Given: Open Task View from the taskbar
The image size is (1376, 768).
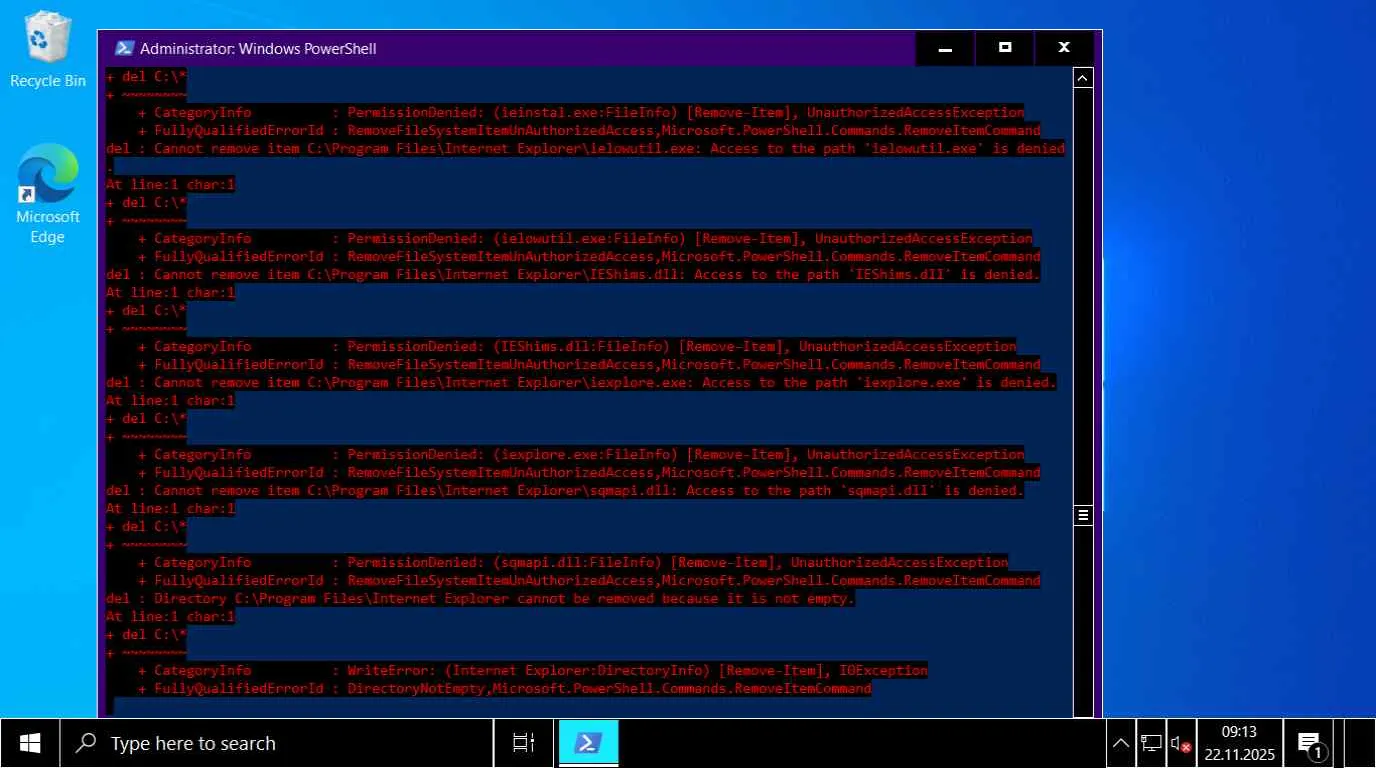Looking at the screenshot, I should pyautogui.click(x=524, y=743).
